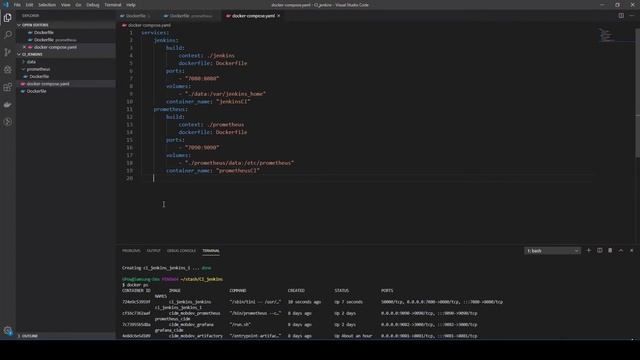This screenshot has height=360, width=640.
Task: Click the 'prometheus:' key on line 11
Action: click(171, 109)
